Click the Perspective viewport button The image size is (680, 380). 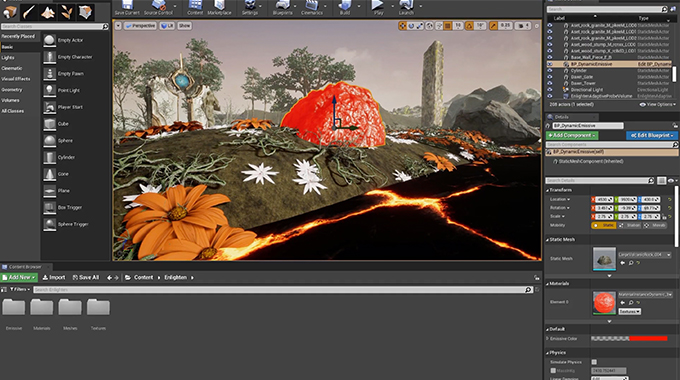[140, 26]
